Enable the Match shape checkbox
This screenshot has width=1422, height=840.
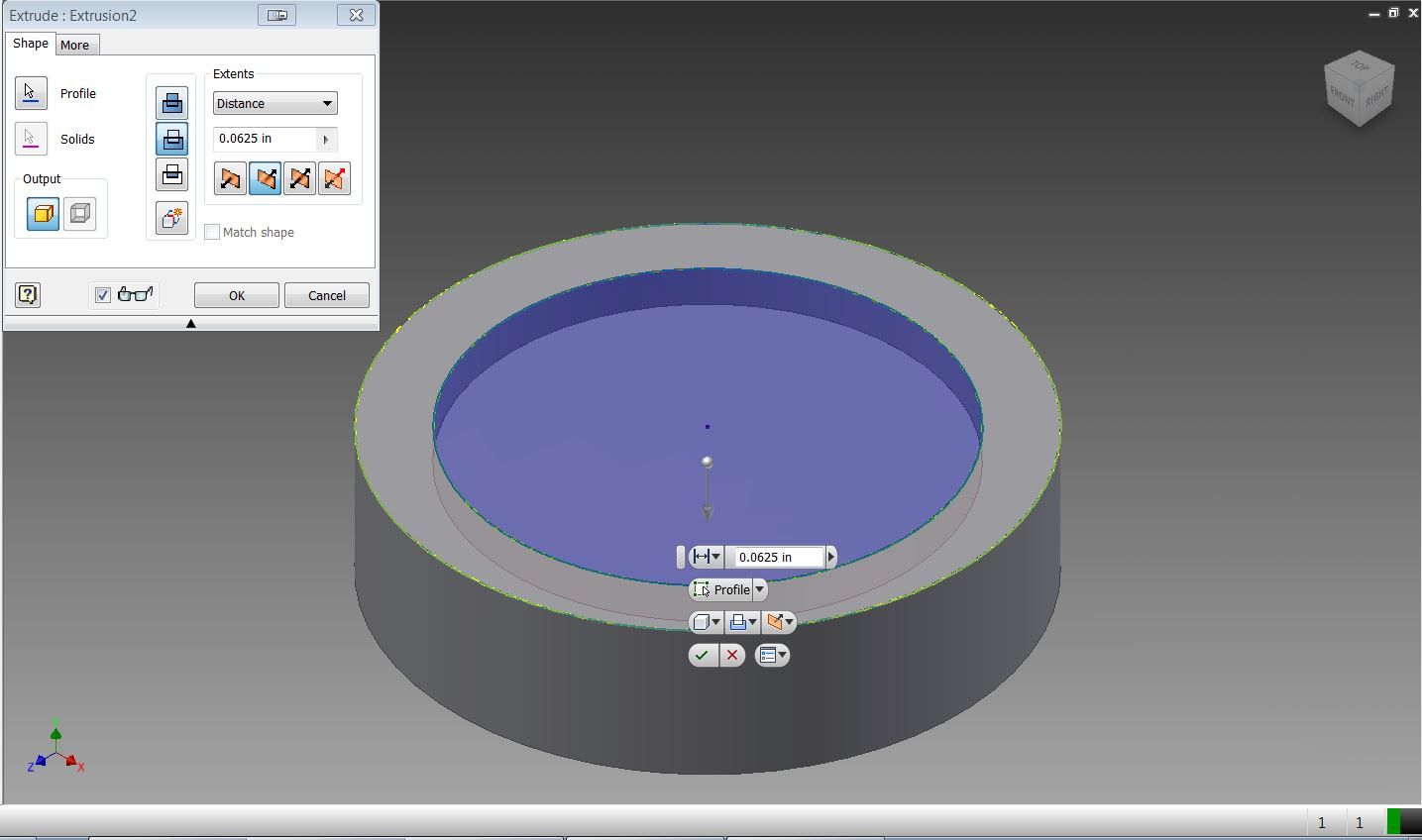tap(212, 231)
